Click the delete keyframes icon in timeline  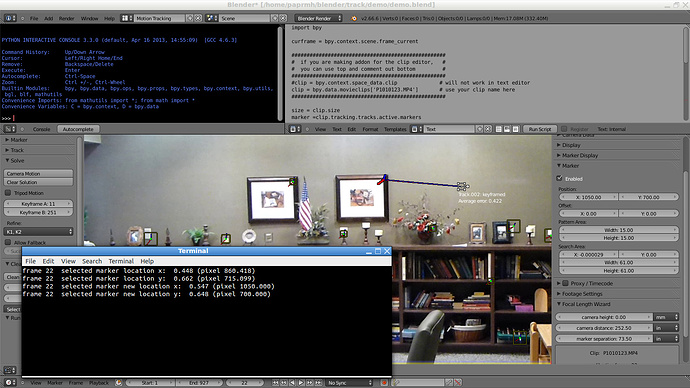click(x=458, y=382)
